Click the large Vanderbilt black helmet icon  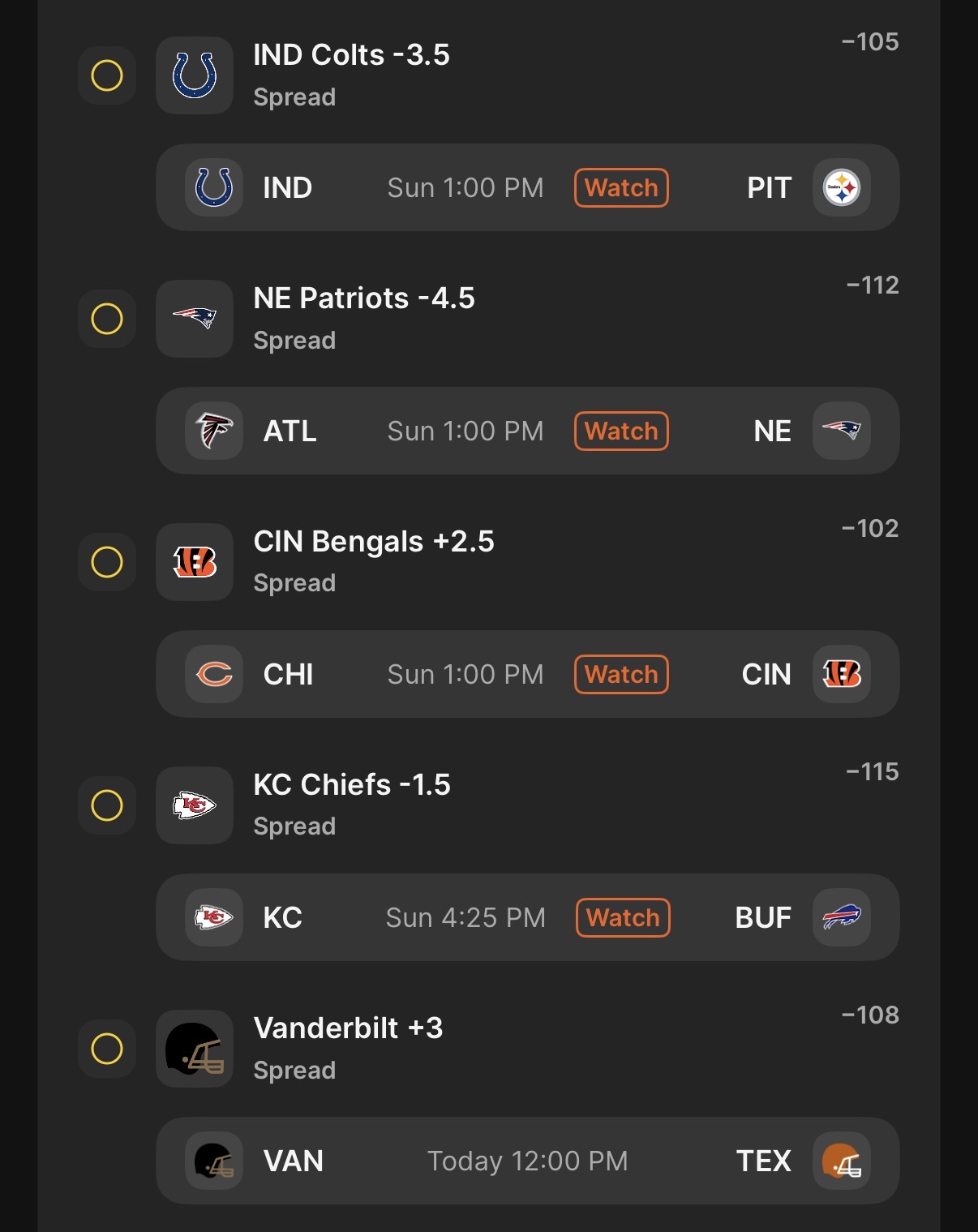click(x=195, y=1049)
